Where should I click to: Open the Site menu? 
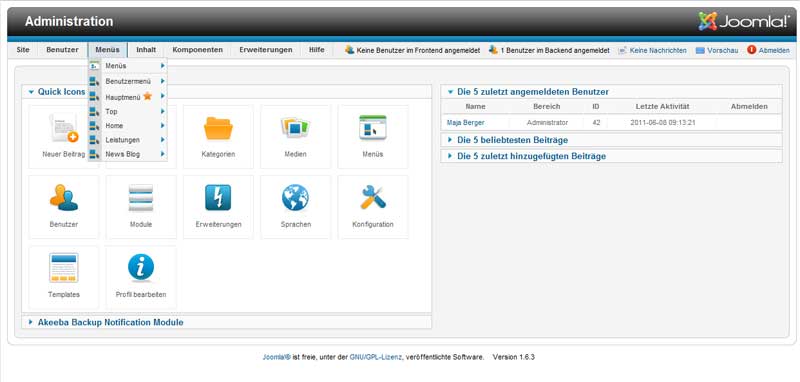coord(23,50)
